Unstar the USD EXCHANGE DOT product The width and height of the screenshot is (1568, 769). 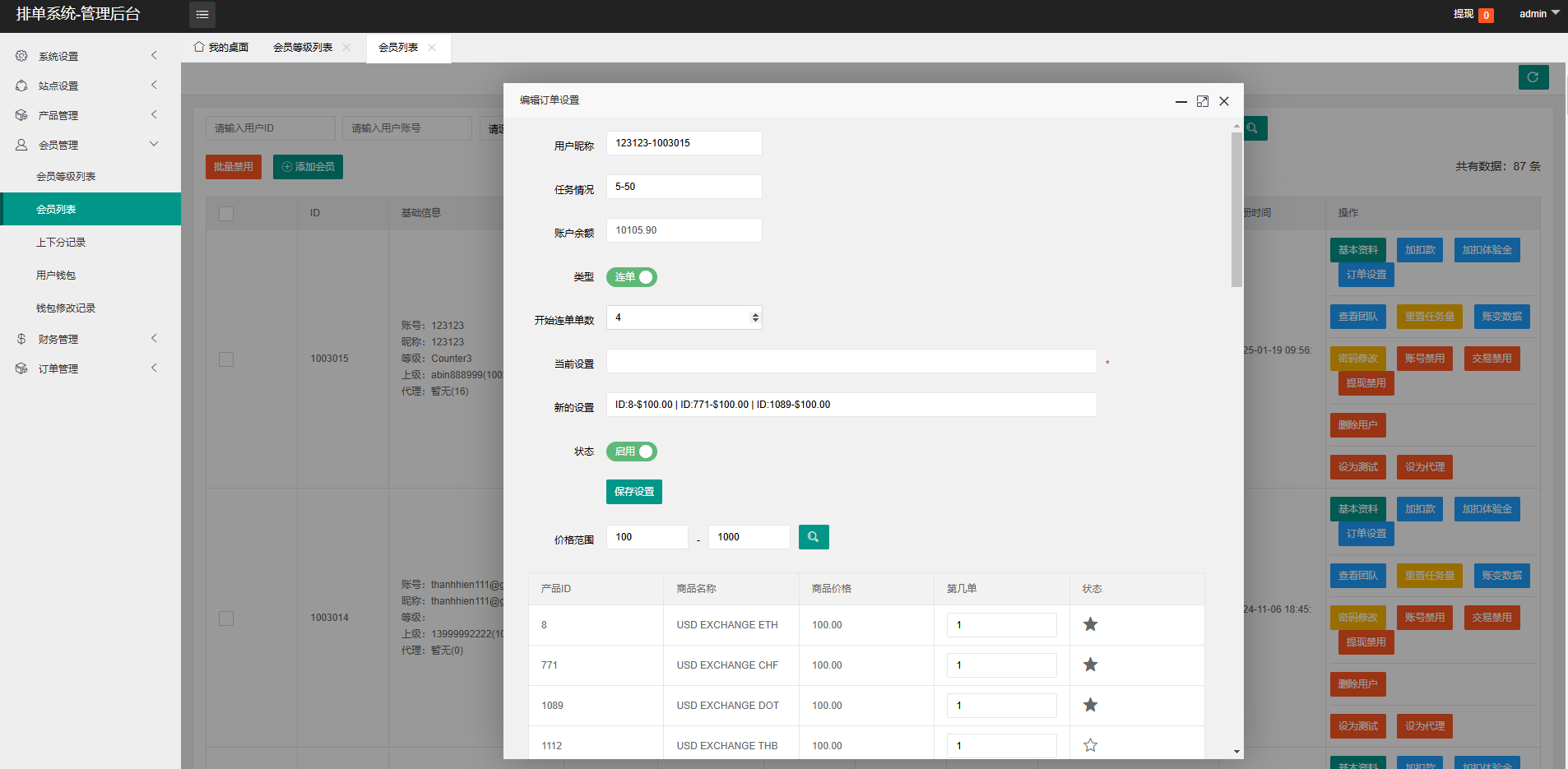(1090, 705)
